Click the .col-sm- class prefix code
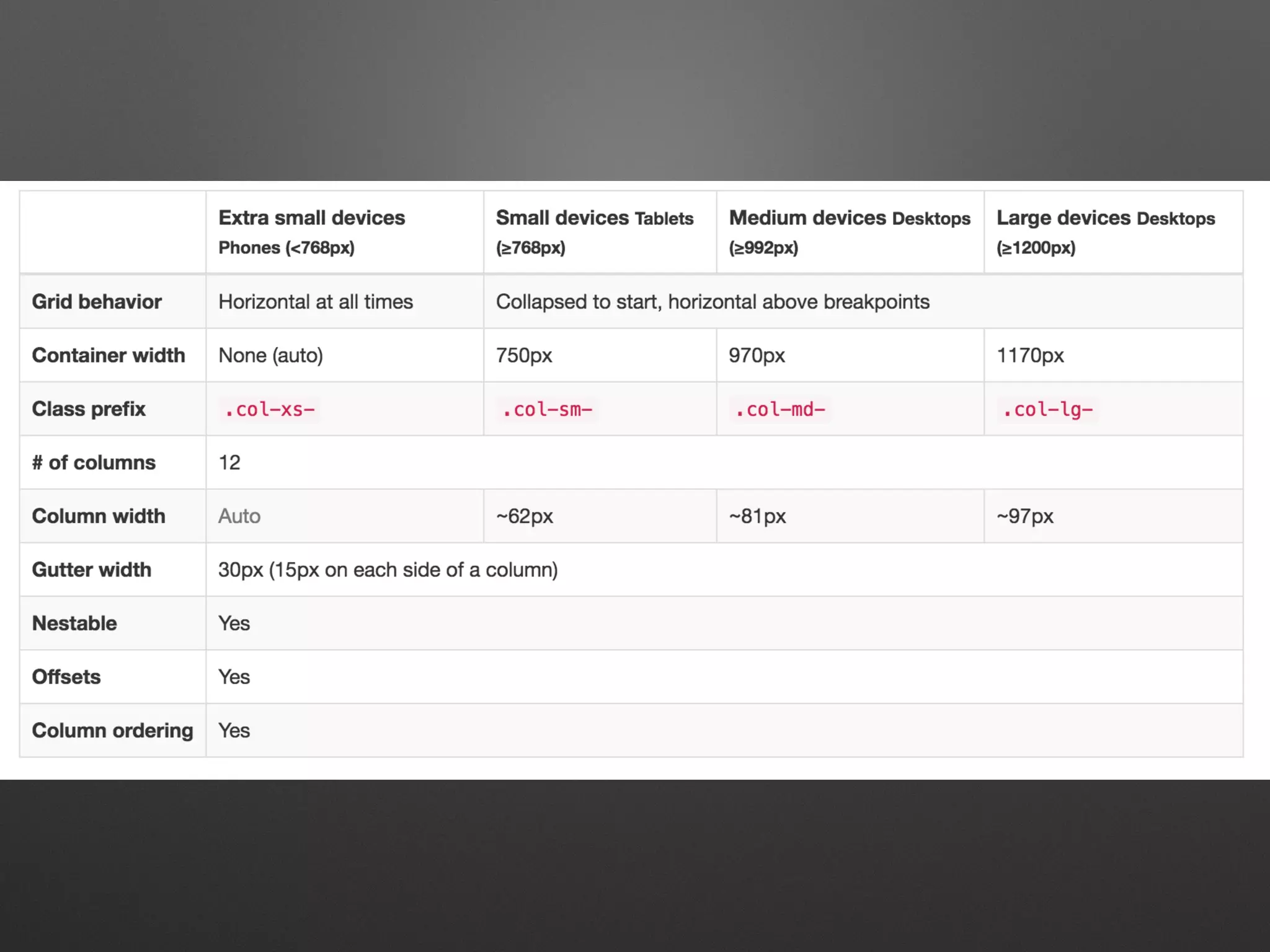This screenshot has height=952, width=1270. (547, 410)
